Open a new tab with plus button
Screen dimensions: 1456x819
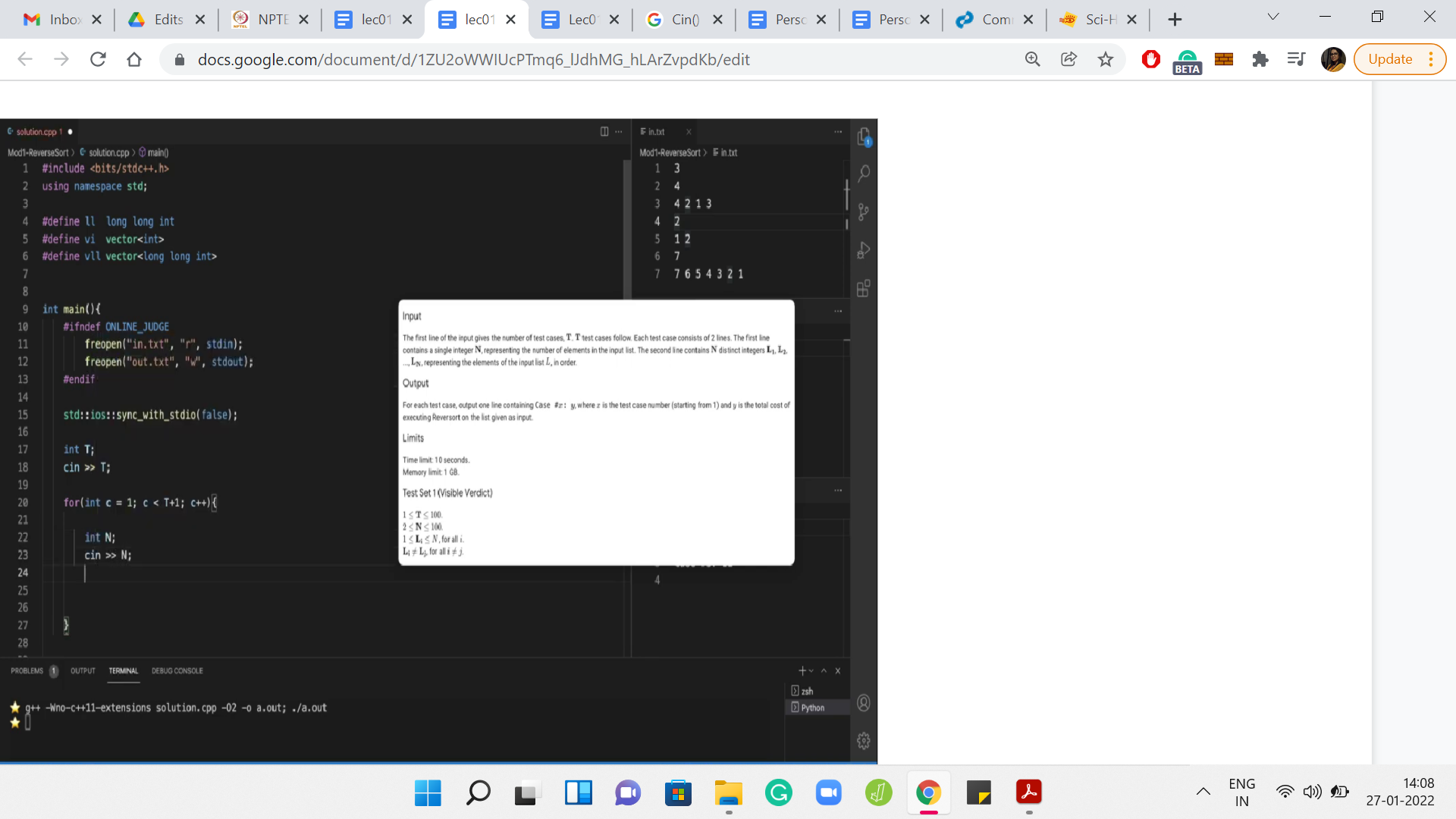pyautogui.click(x=1175, y=20)
